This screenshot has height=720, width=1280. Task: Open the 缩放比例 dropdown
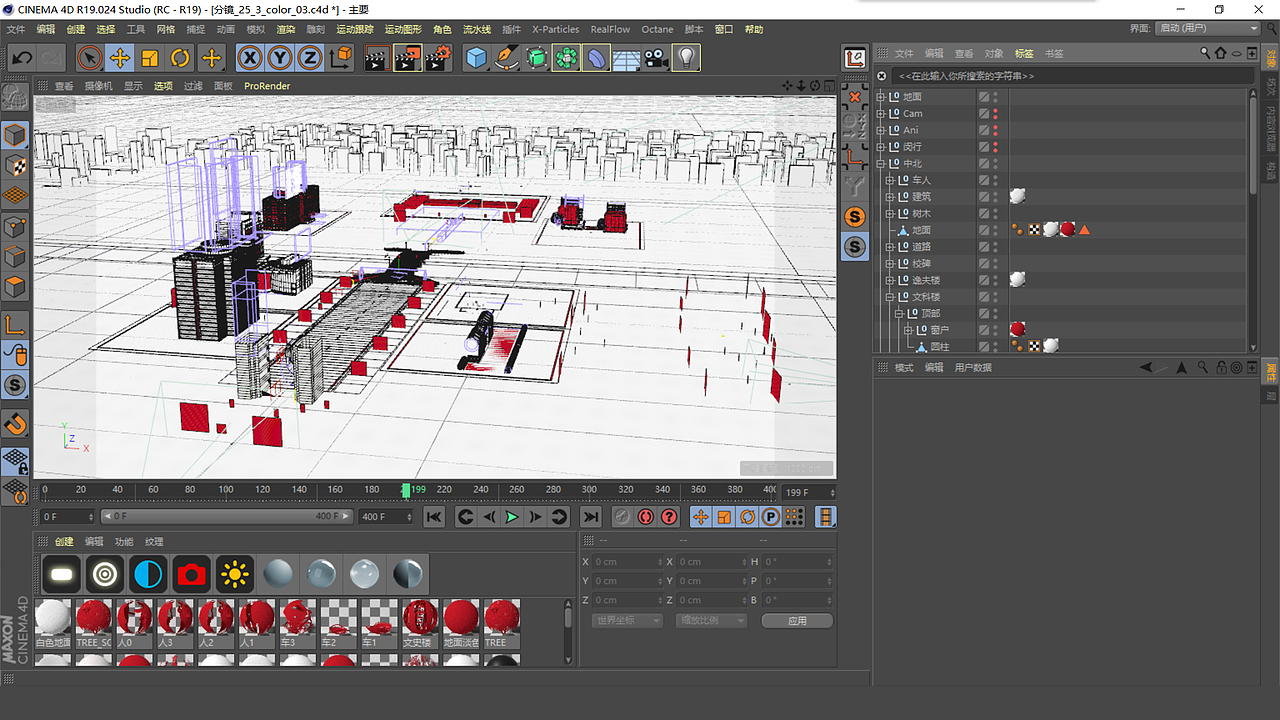click(x=711, y=621)
